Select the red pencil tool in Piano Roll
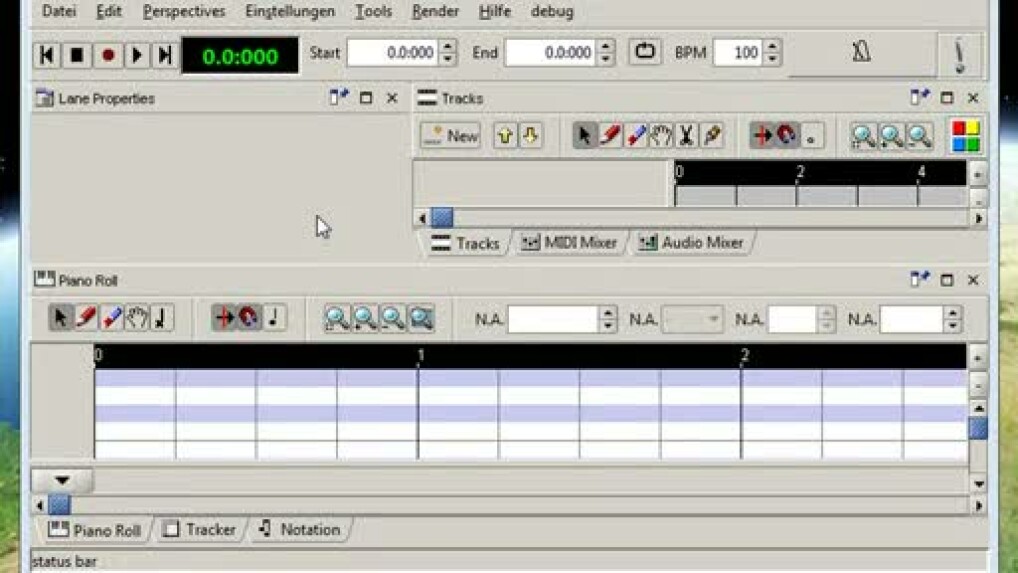 click(x=86, y=318)
